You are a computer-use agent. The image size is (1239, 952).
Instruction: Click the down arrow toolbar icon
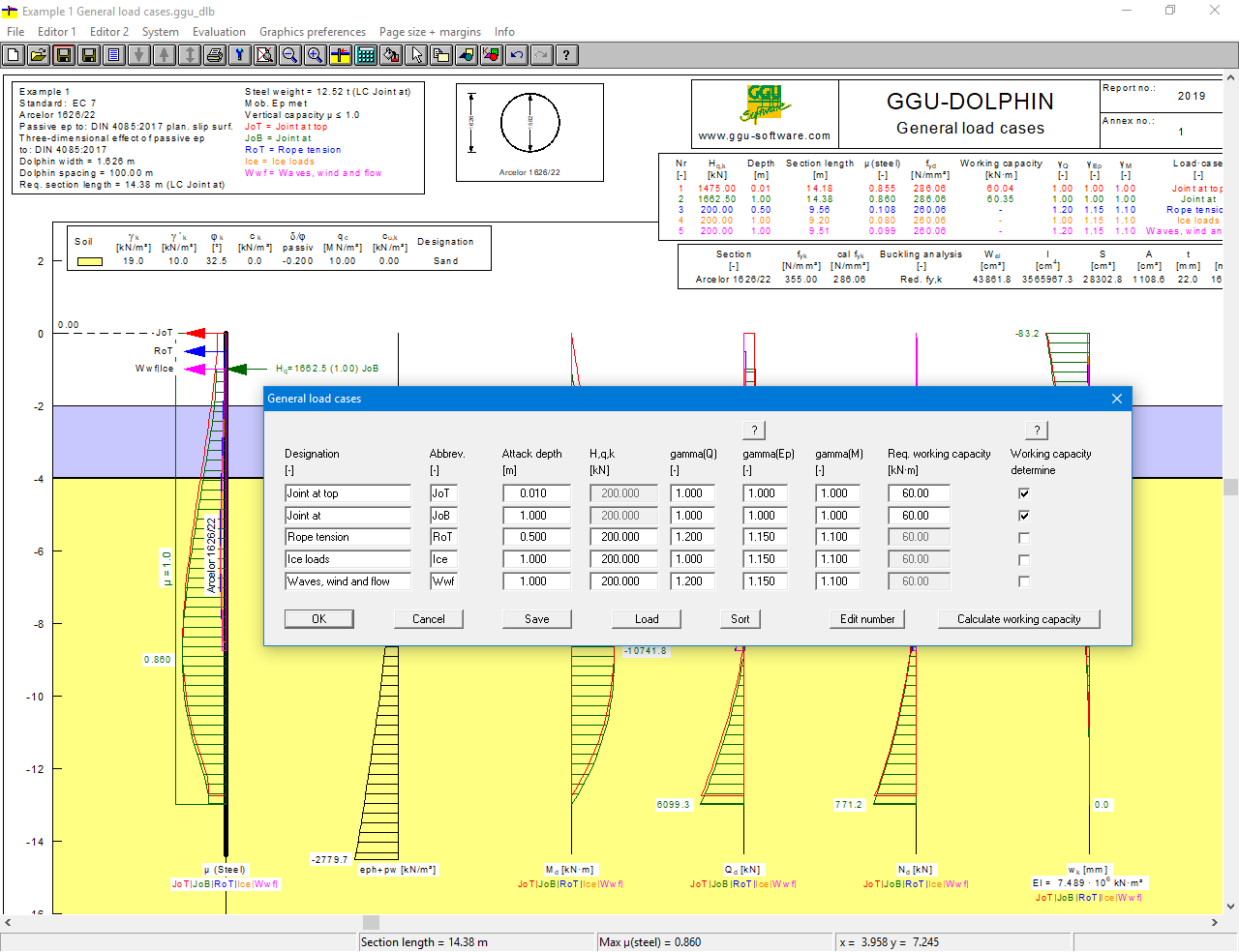[139, 55]
